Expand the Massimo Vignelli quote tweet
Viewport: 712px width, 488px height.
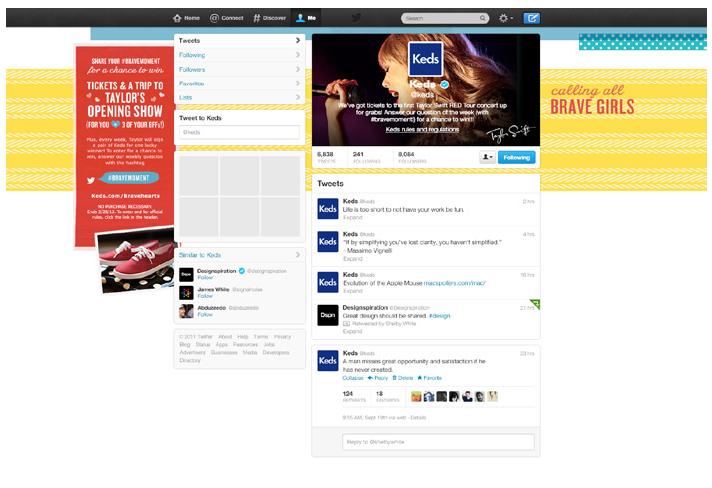353,259
